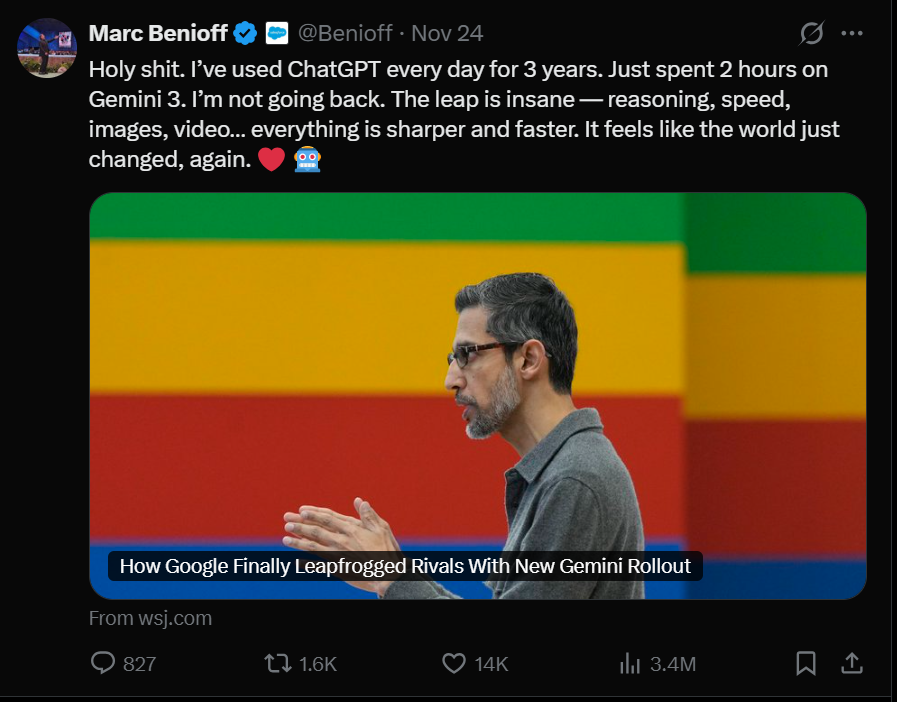Open the @Benioff handle link

click(345, 33)
